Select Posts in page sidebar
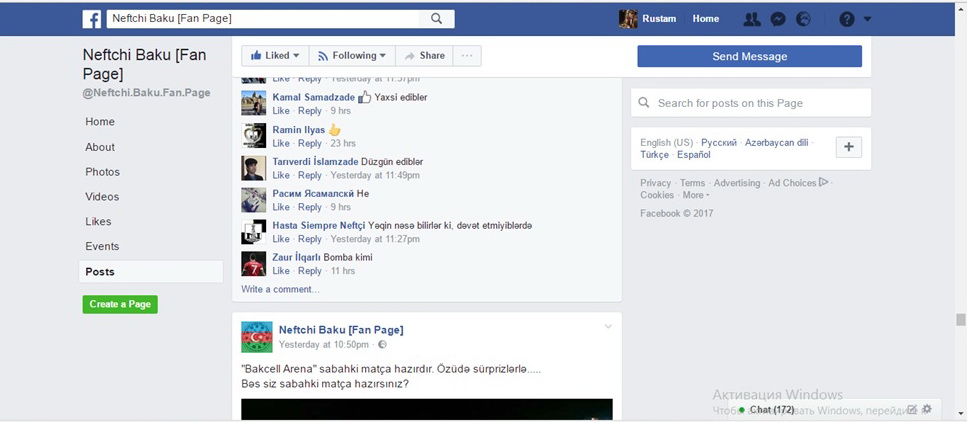The height and width of the screenshot is (422, 969). point(151,272)
